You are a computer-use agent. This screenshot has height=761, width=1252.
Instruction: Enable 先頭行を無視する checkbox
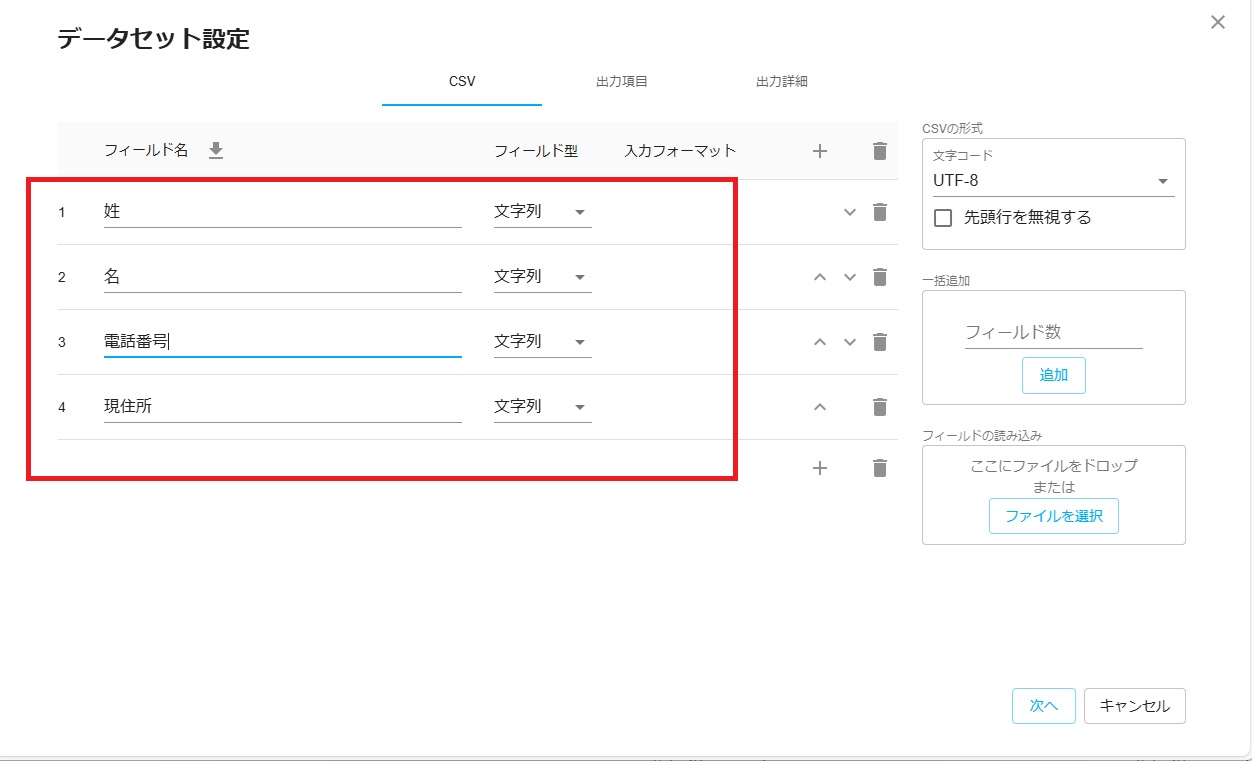point(942,218)
